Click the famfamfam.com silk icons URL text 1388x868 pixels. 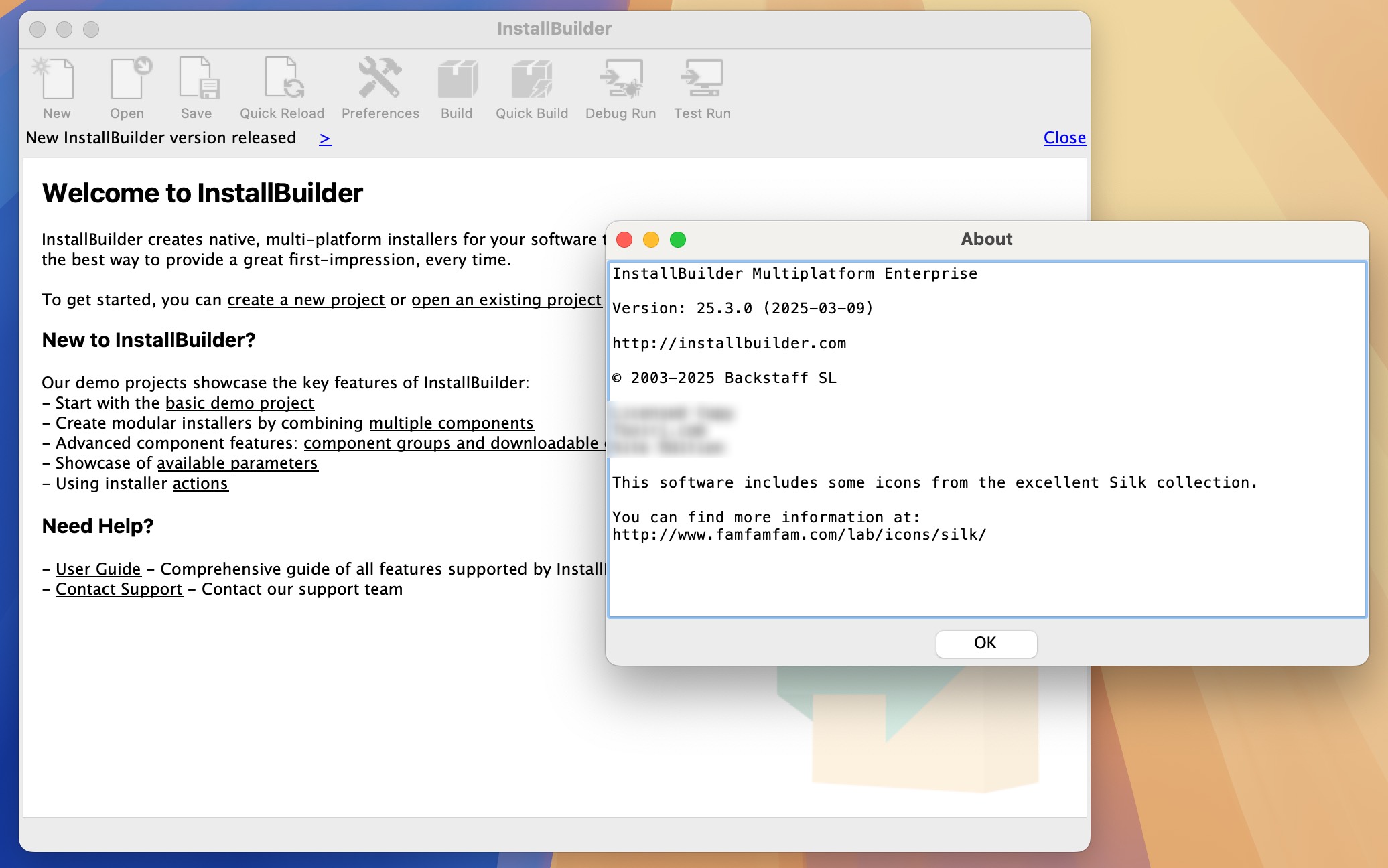coord(799,535)
